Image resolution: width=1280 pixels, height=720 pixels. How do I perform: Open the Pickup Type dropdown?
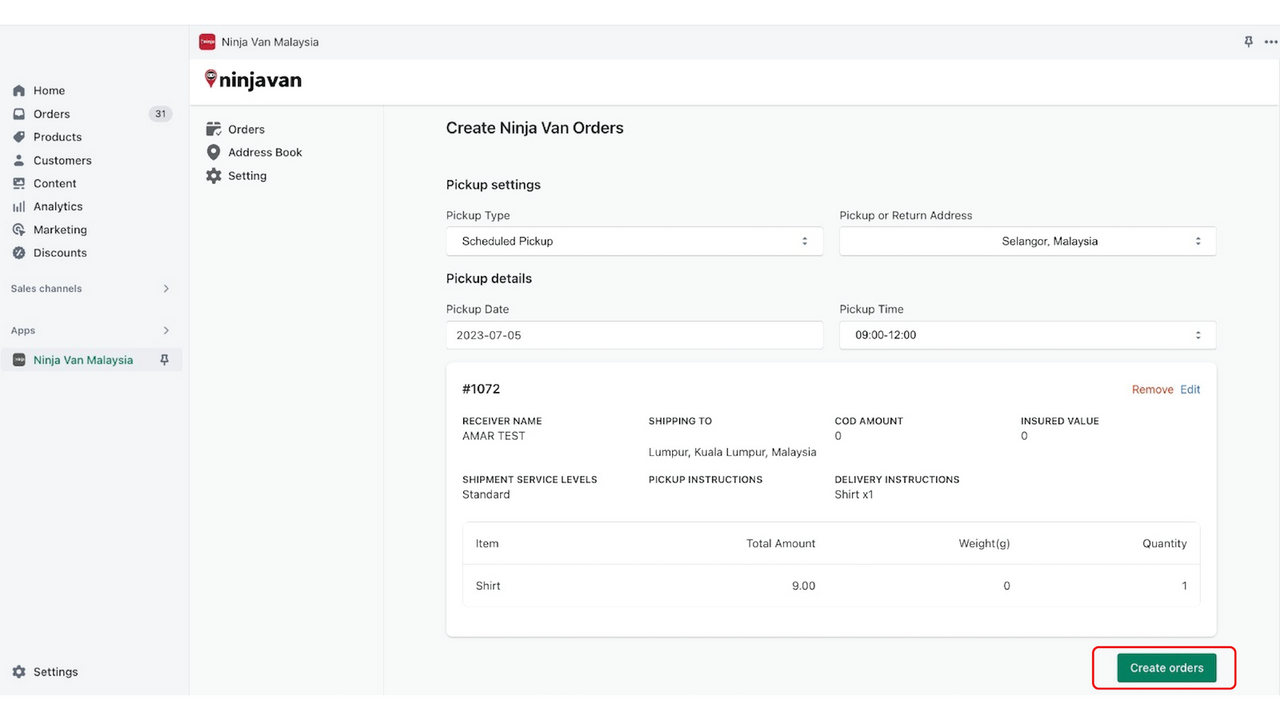coord(634,241)
